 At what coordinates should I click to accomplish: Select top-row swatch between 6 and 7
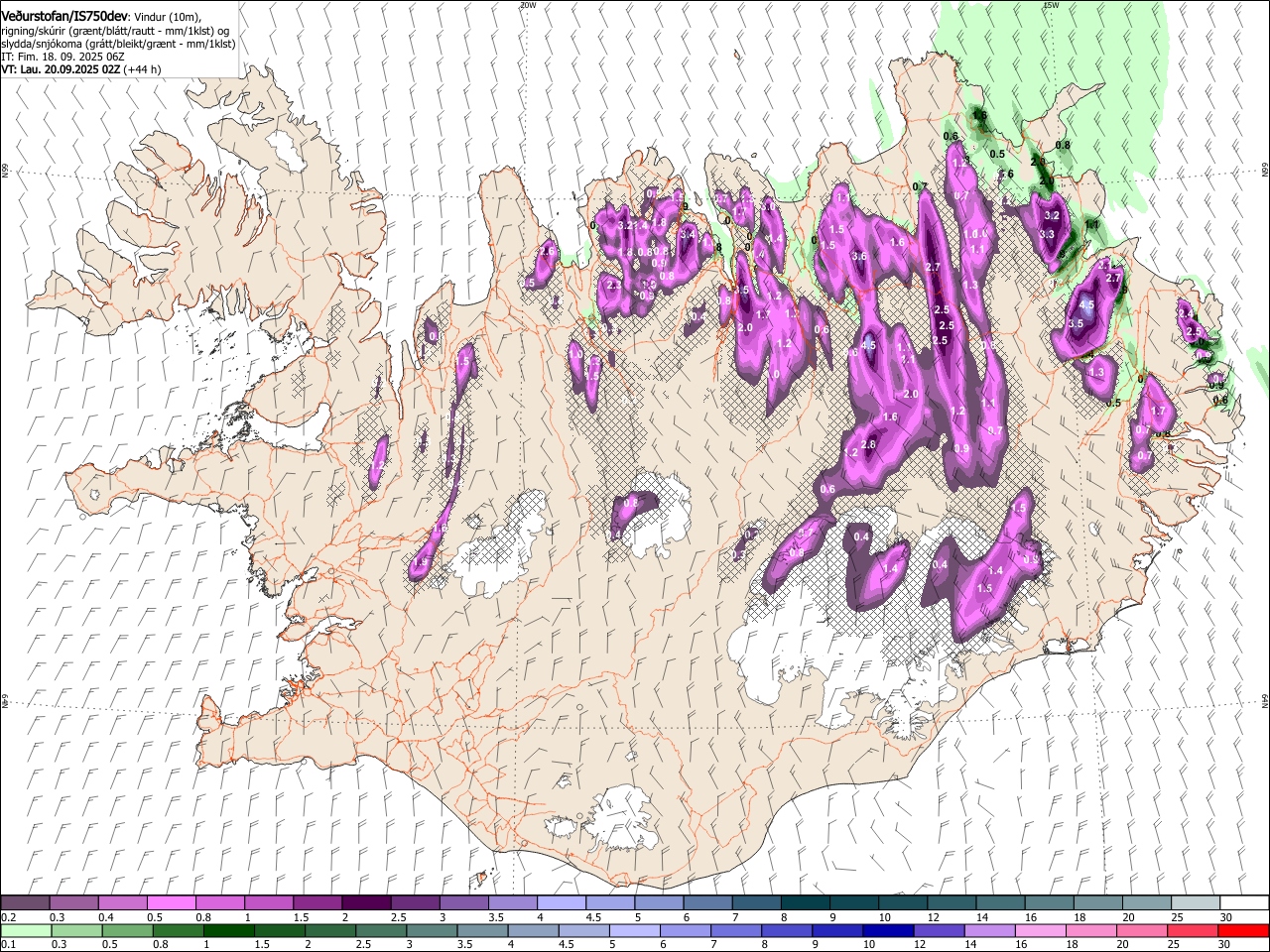click(x=707, y=902)
